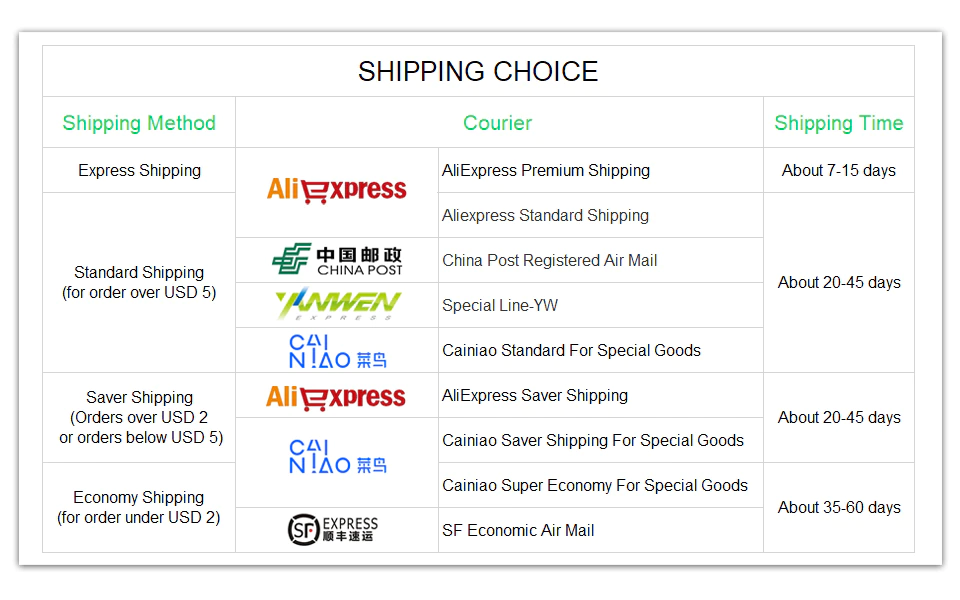Image resolution: width=960 pixels, height=600 pixels.
Task: Click the About 7-15 days cell
Action: (x=838, y=170)
